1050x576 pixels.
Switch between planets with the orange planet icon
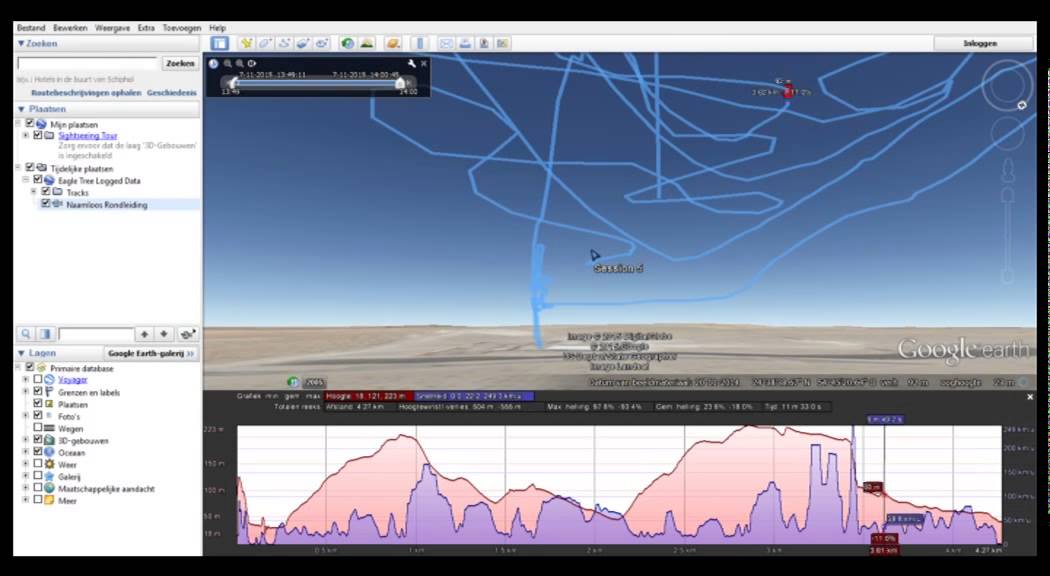pyautogui.click(x=393, y=44)
